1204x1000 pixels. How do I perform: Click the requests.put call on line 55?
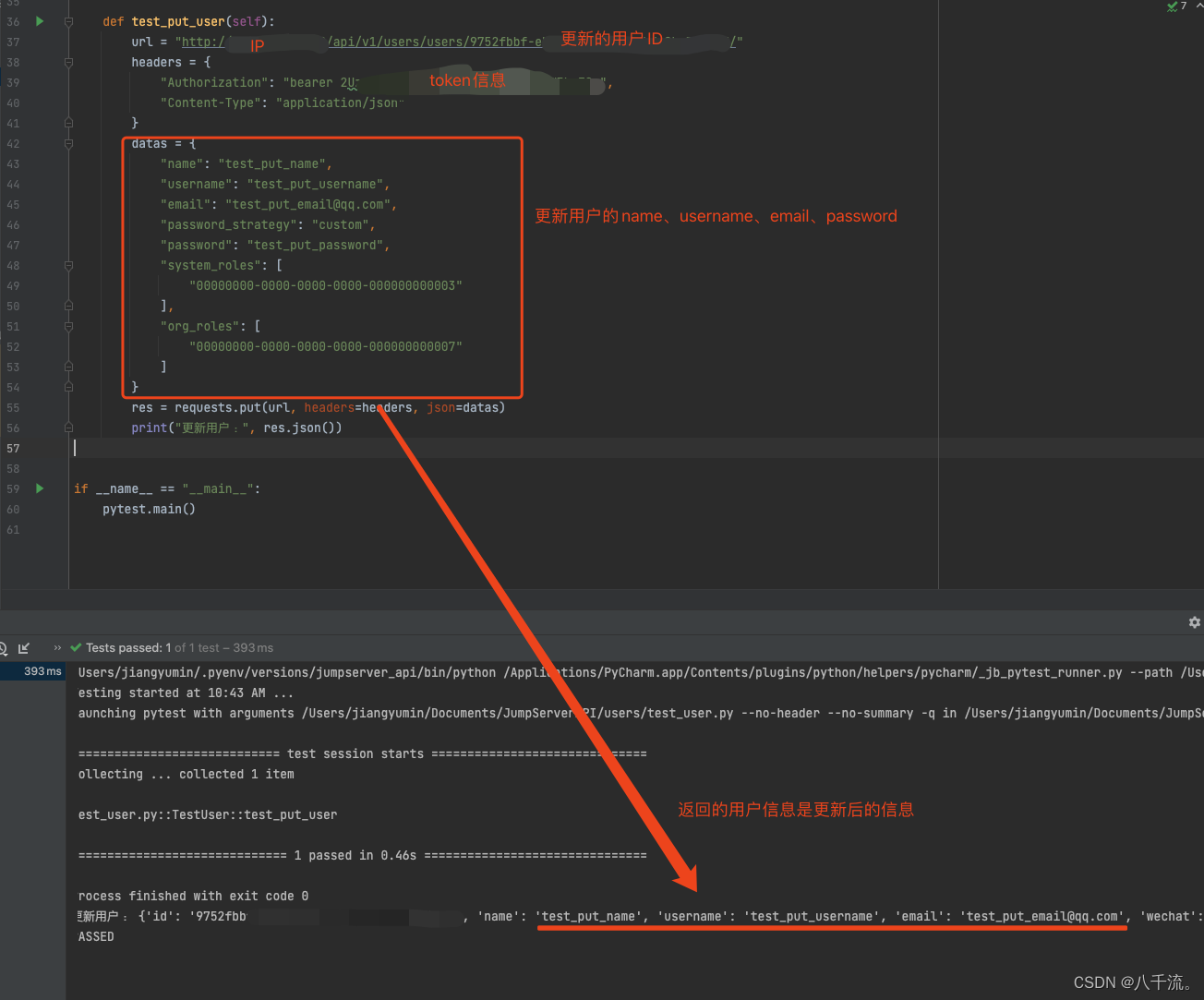pos(319,407)
